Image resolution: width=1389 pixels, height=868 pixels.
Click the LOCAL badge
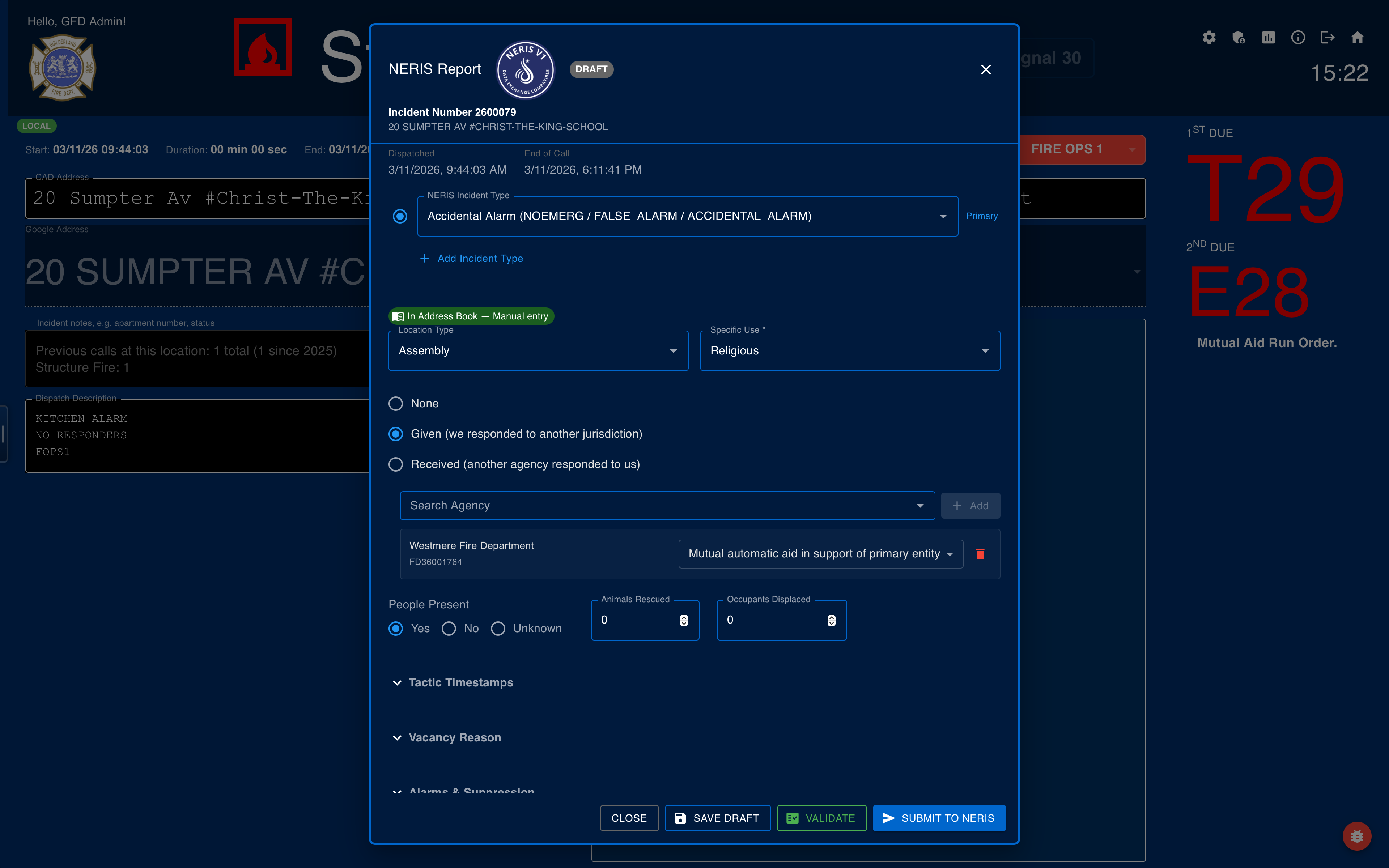[36, 126]
